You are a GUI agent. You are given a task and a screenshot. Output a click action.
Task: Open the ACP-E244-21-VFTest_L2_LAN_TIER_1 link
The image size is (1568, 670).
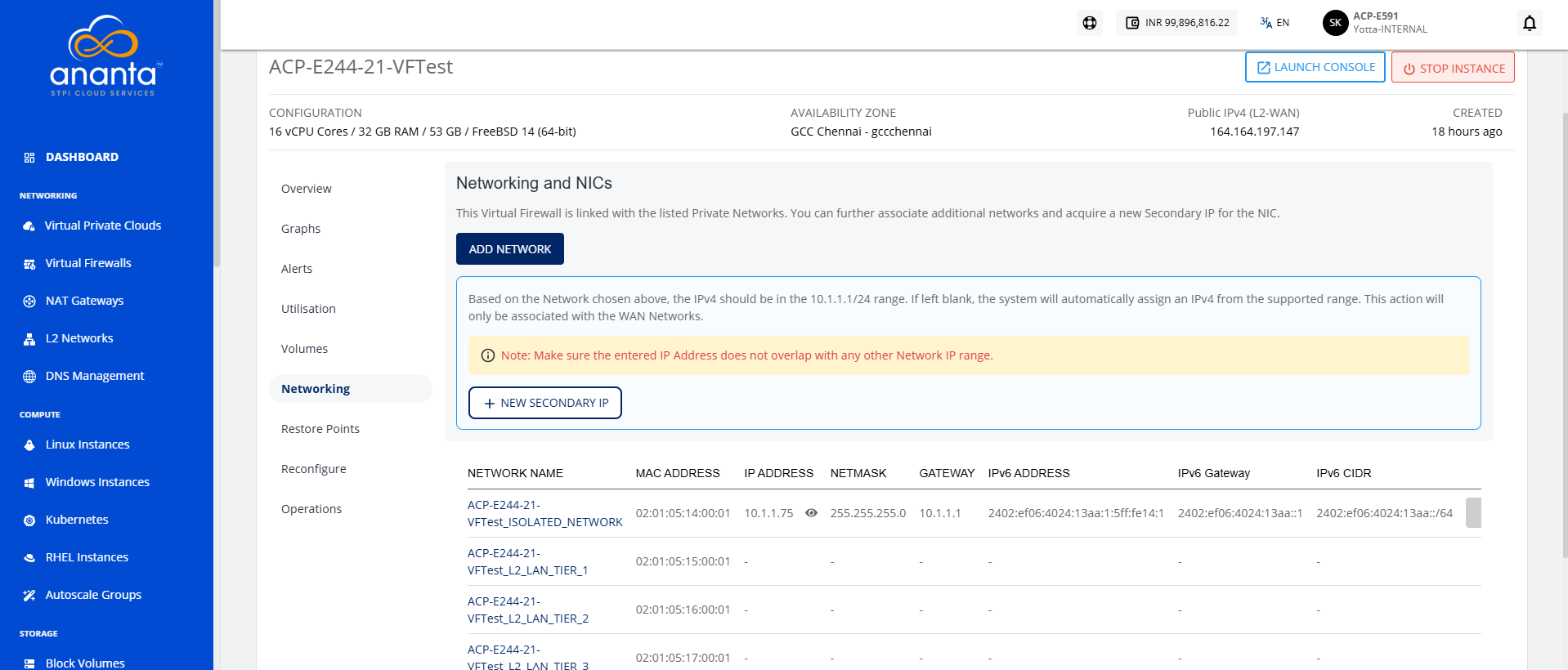(x=528, y=561)
